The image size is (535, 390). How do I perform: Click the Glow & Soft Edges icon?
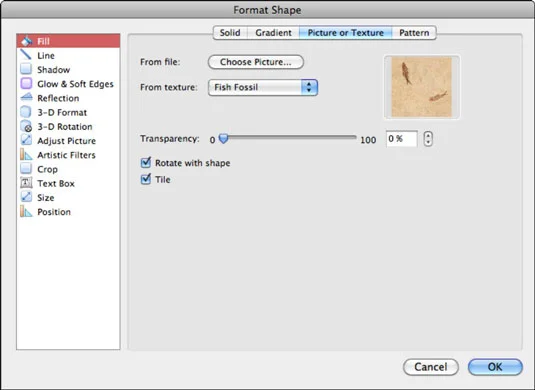(x=26, y=83)
